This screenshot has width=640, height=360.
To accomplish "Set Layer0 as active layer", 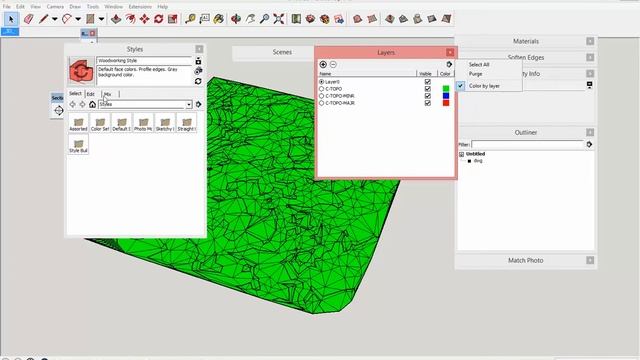I will 321,82.
